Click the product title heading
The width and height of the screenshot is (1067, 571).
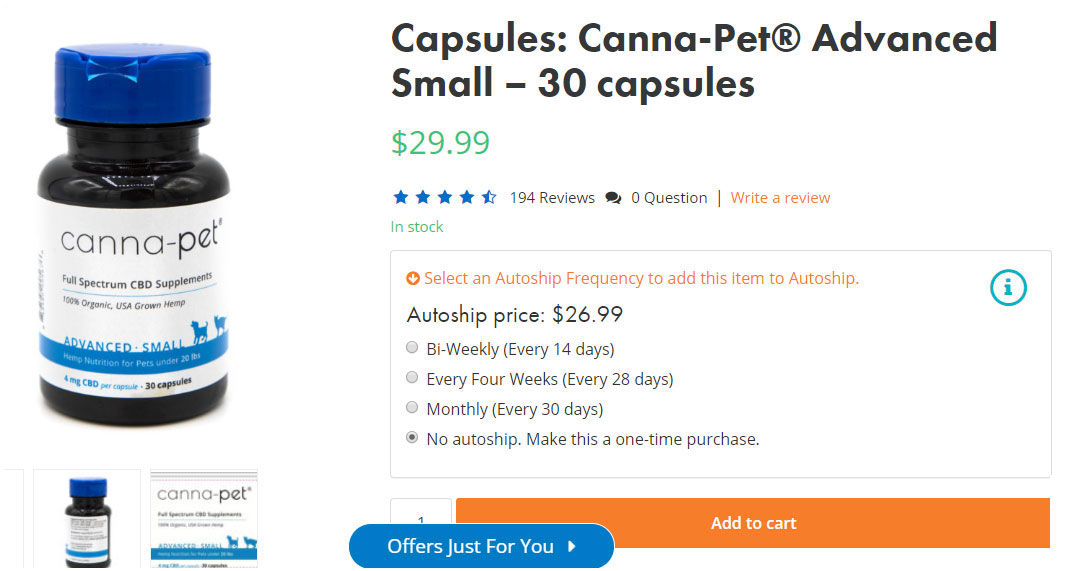click(693, 60)
